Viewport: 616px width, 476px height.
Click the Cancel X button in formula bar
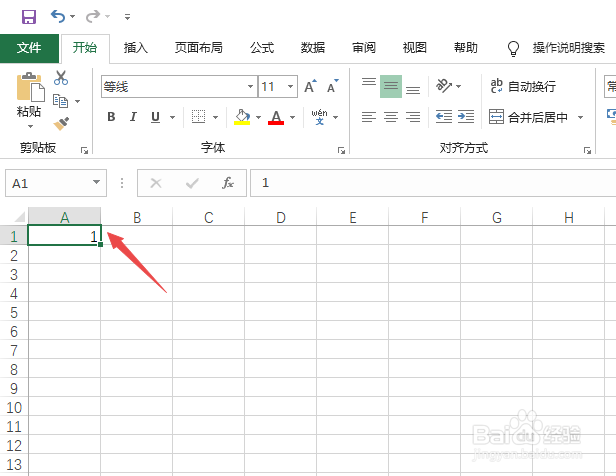[156, 183]
